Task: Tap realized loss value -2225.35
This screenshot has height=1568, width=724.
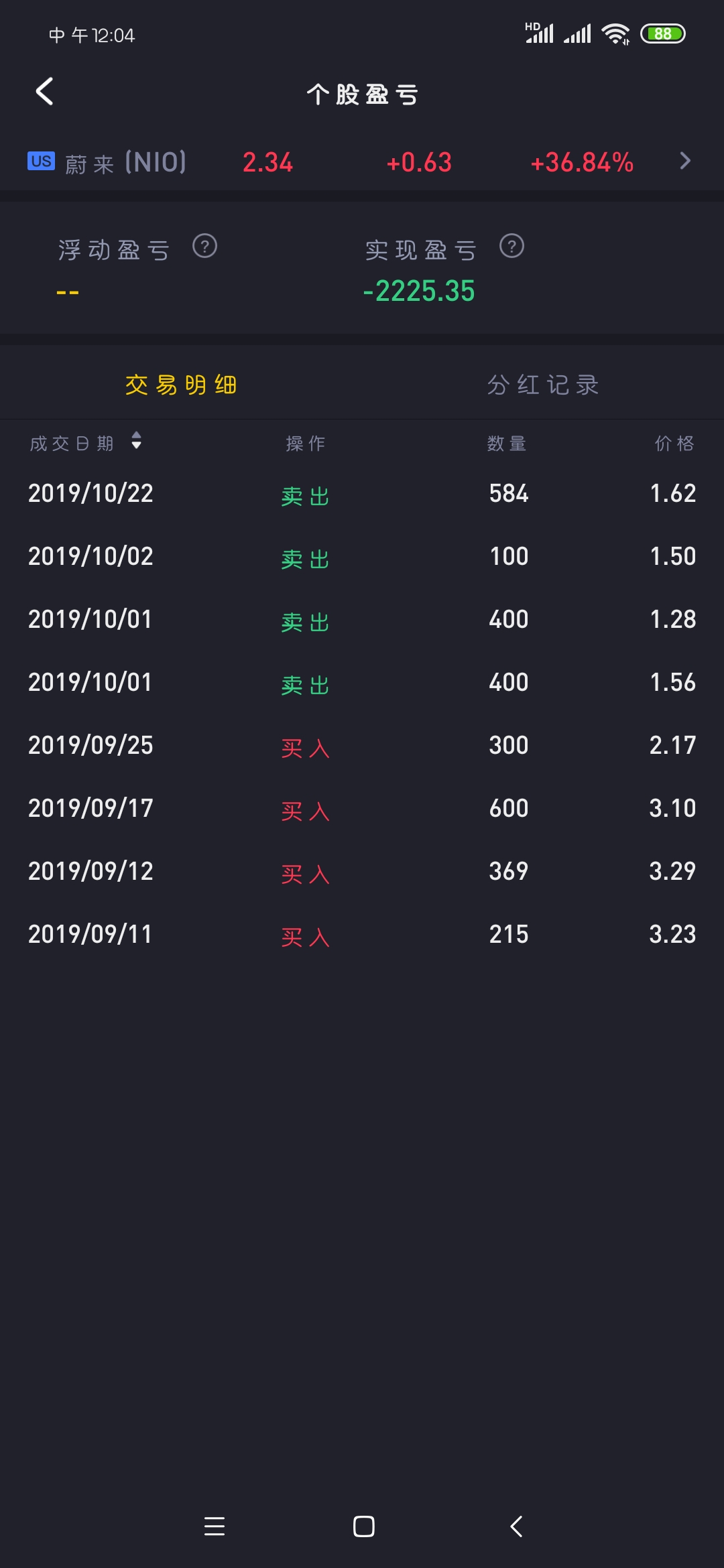Action: (x=419, y=291)
